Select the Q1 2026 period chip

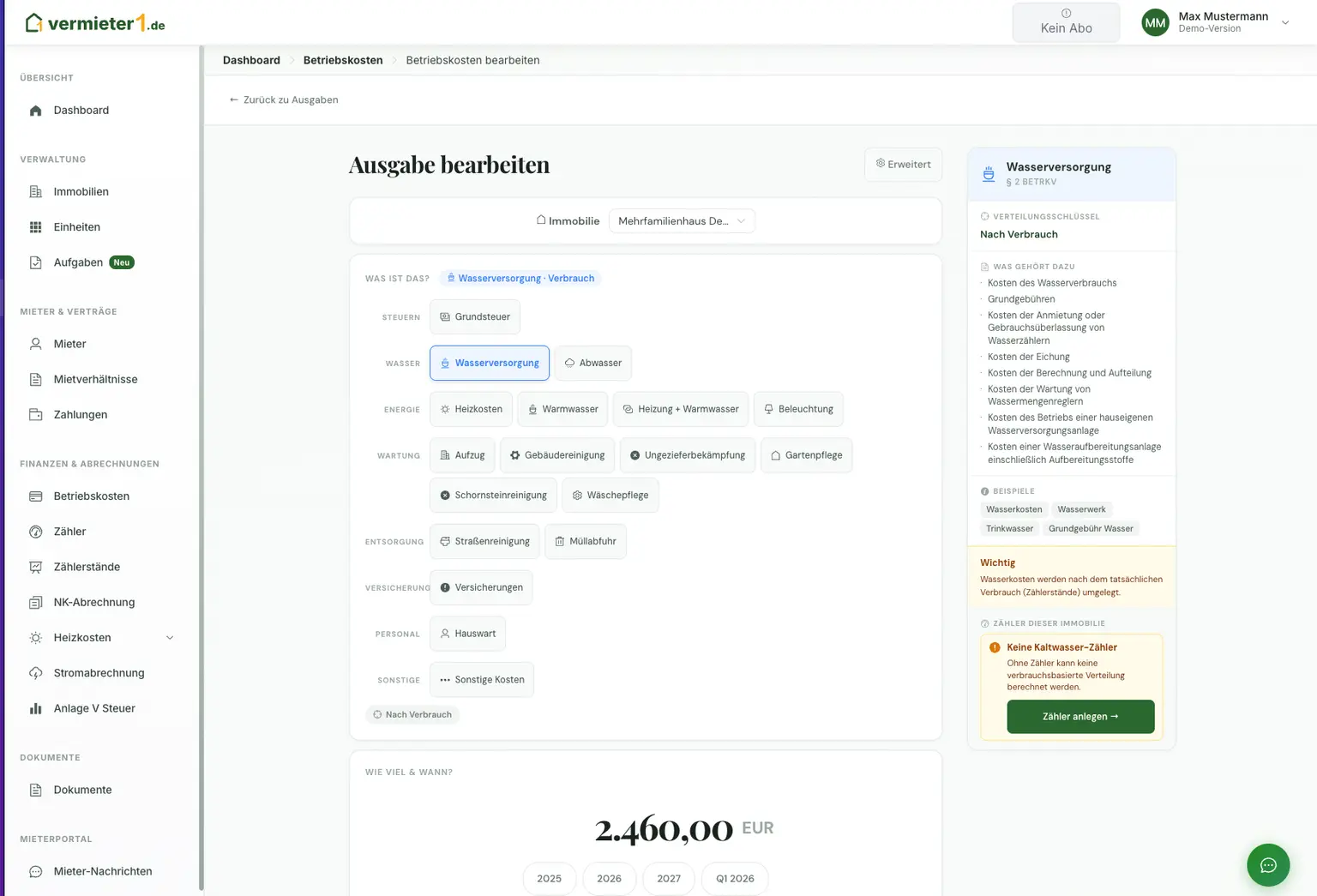click(736, 879)
